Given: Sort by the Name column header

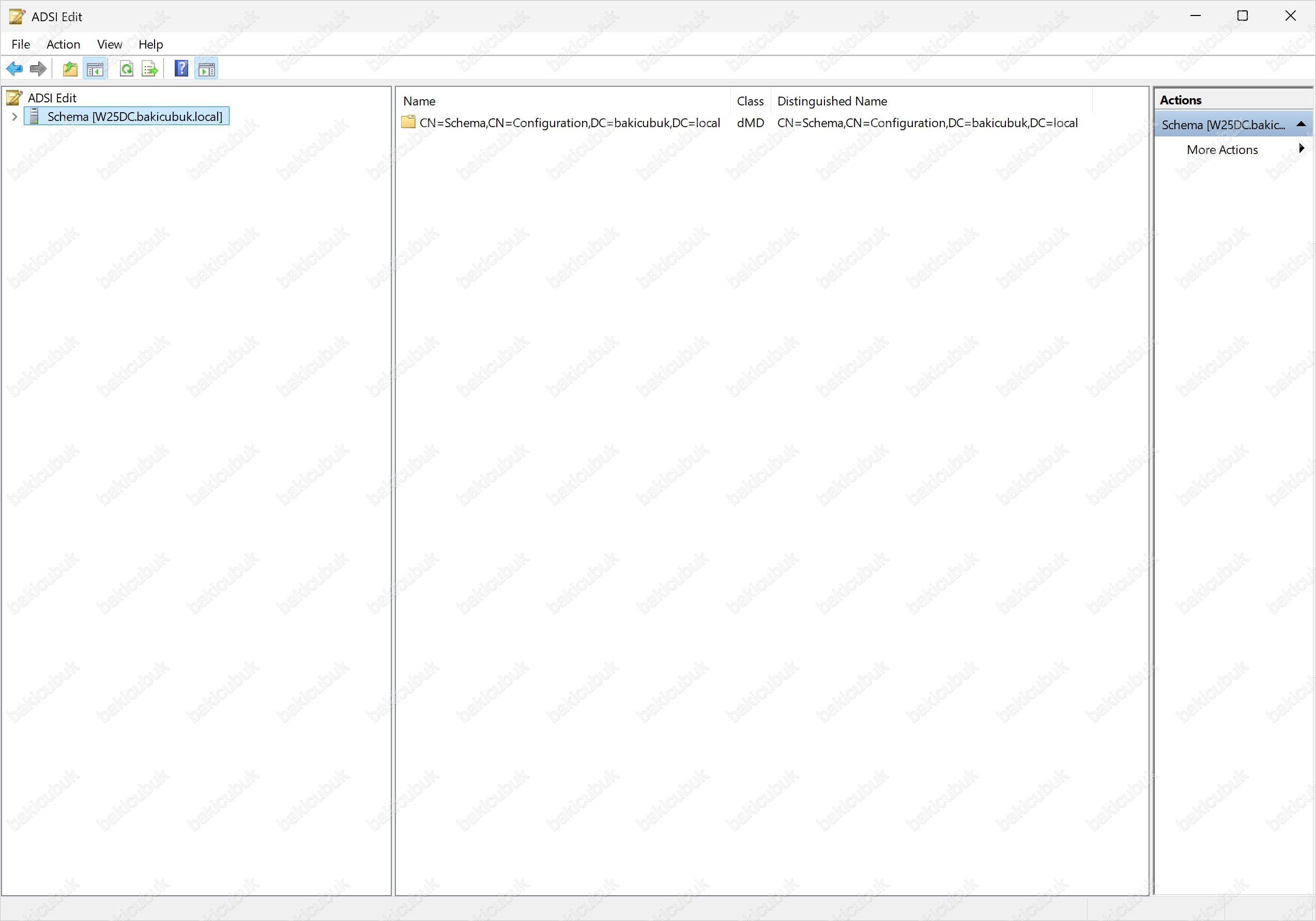Looking at the screenshot, I should tap(563, 101).
